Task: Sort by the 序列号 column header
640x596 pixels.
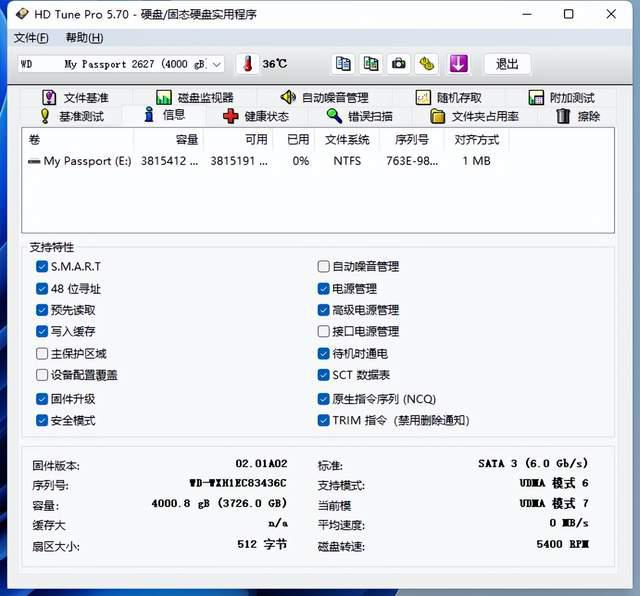Action: point(411,140)
